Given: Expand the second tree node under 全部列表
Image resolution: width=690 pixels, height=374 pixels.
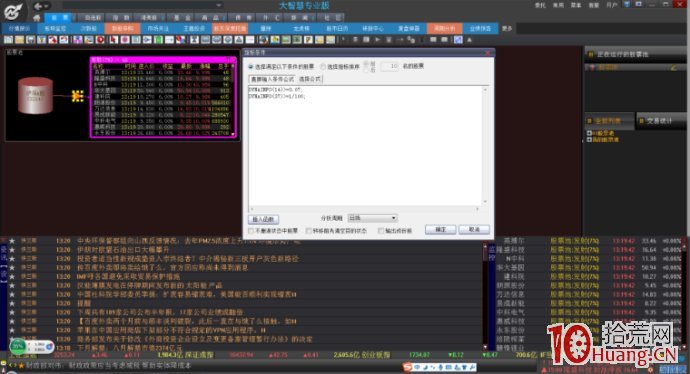Looking at the screenshot, I should click(589, 139).
